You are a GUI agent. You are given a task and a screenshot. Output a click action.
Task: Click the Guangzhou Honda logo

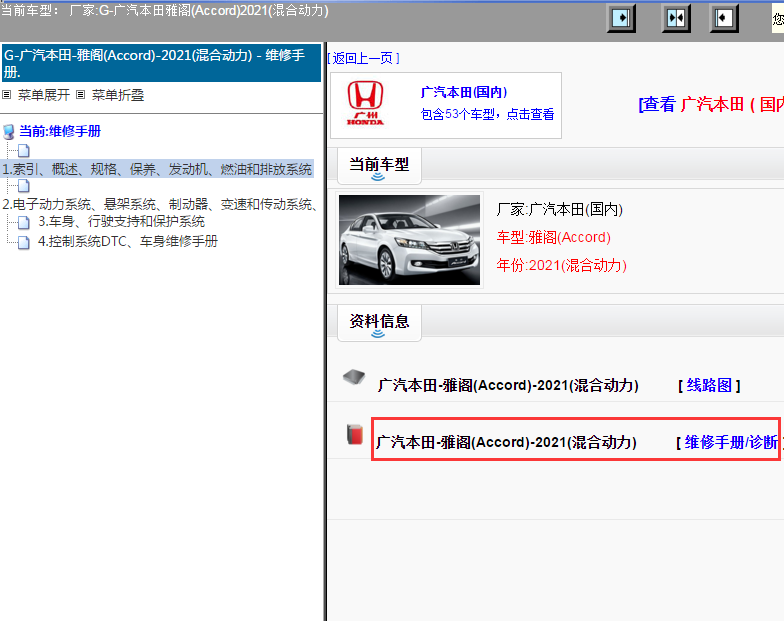[366, 104]
